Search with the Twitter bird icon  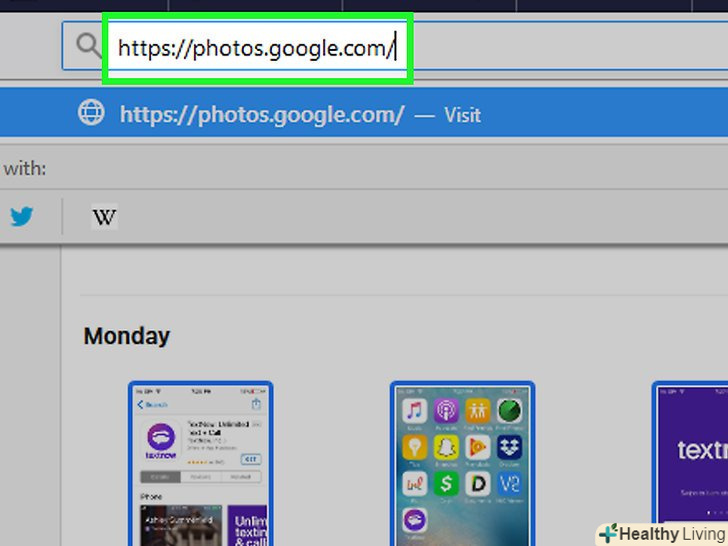22,216
